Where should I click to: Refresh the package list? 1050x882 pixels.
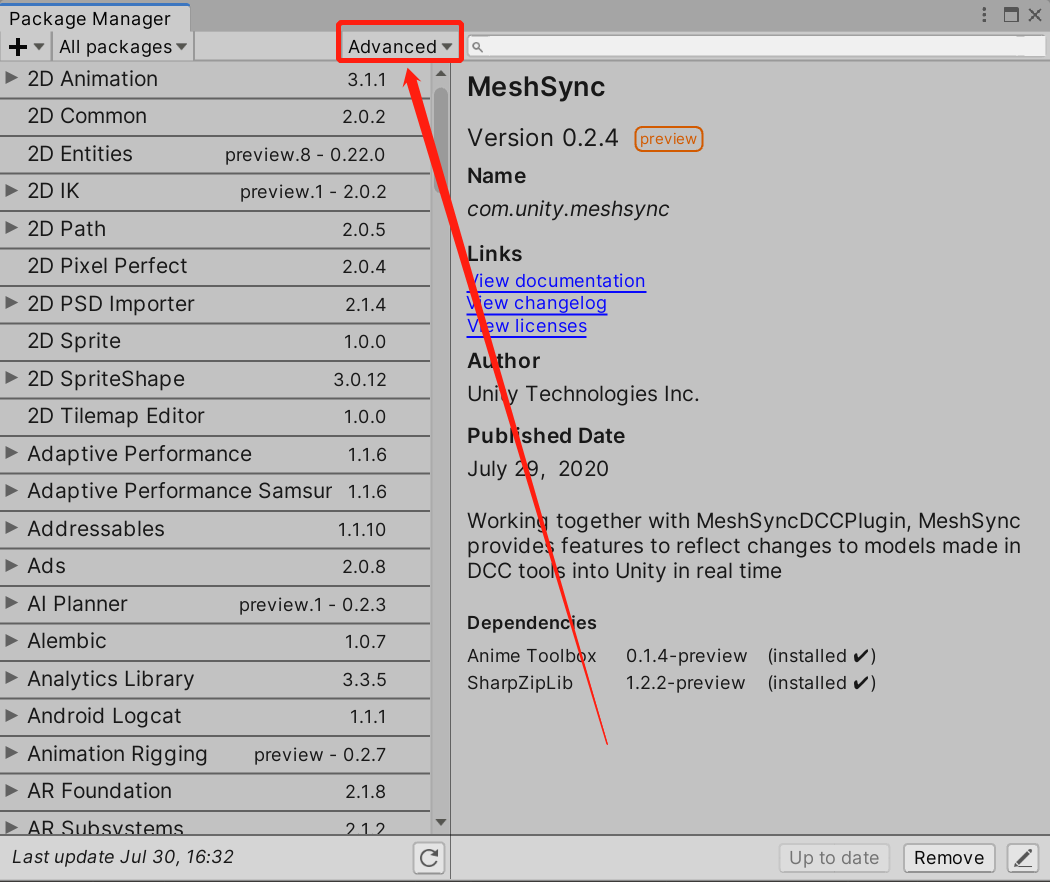(x=429, y=859)
